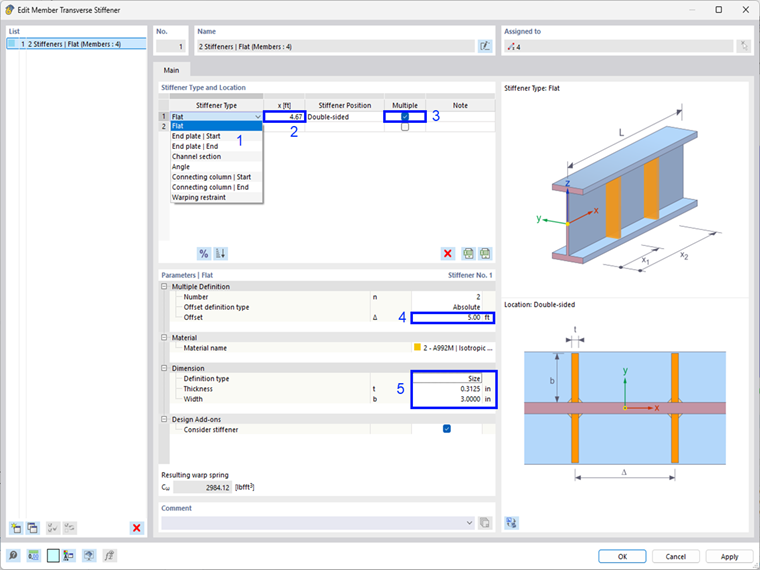Click the application icon in title bar
The height and width of the screenshot is (570, 760).
[9, 10]
